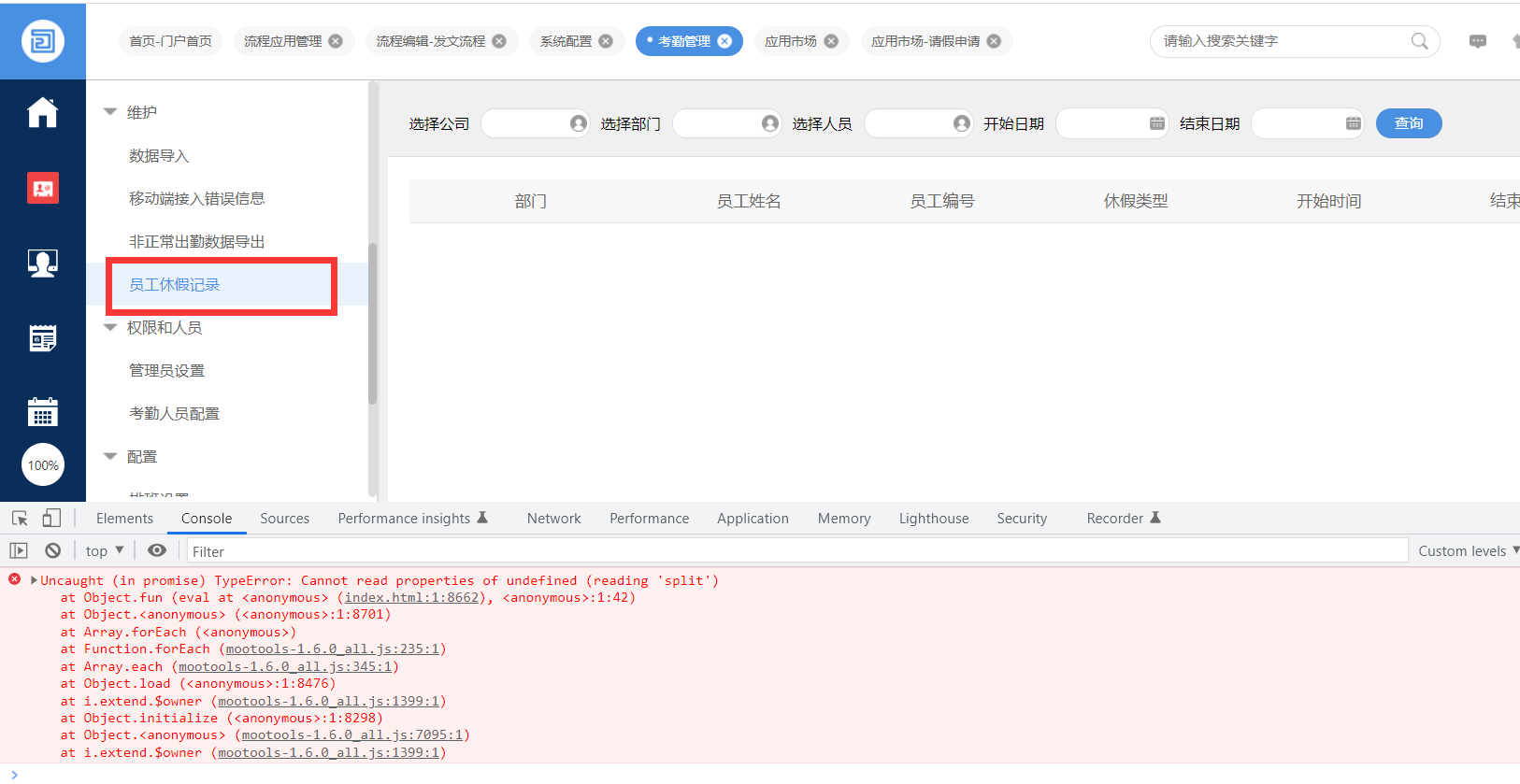Open the red contacts icon in sidebar
Image resolution: width=1520 pixels, height=784 pixels.
click(43, 188)
